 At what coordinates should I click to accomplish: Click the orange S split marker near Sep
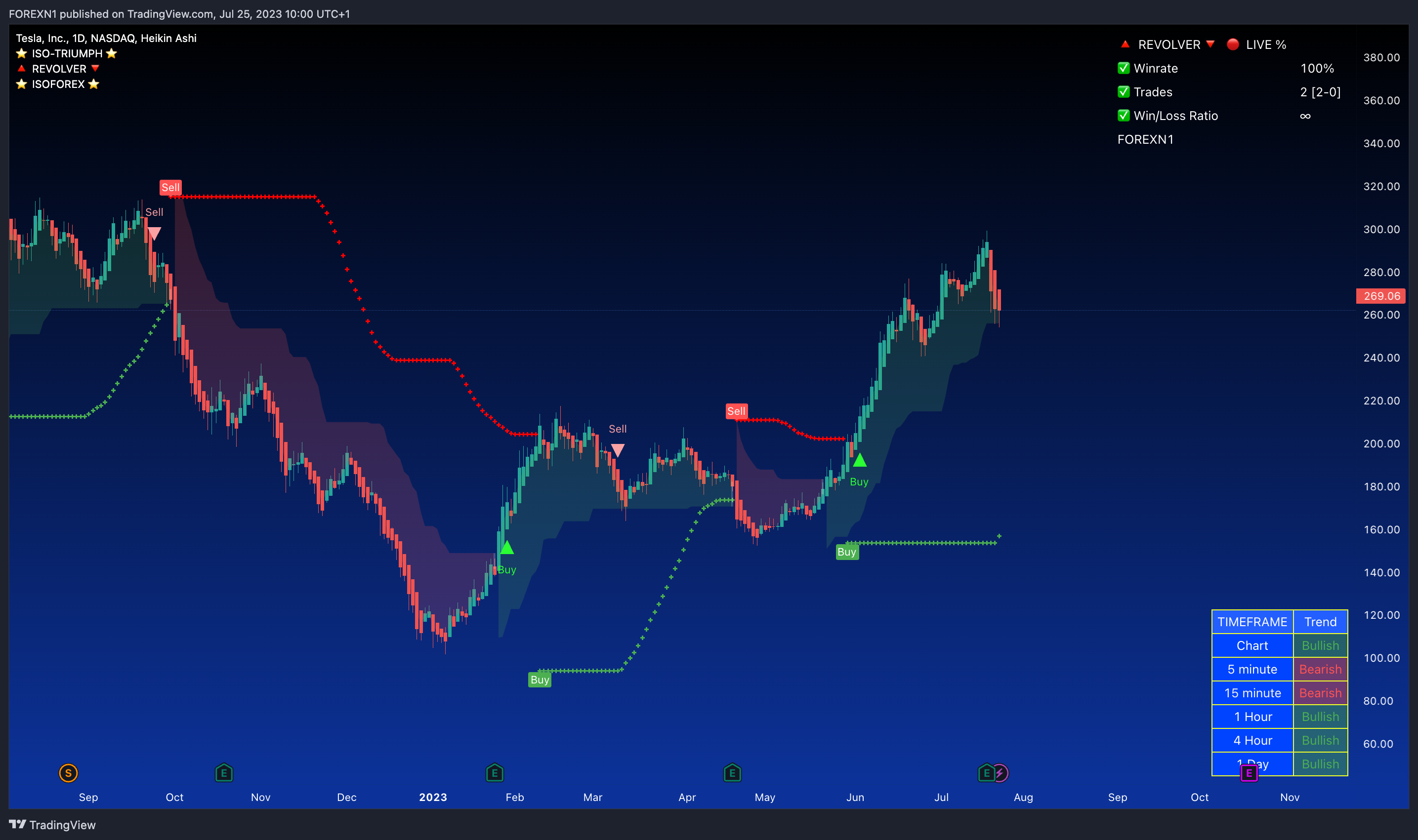point(68,773)
